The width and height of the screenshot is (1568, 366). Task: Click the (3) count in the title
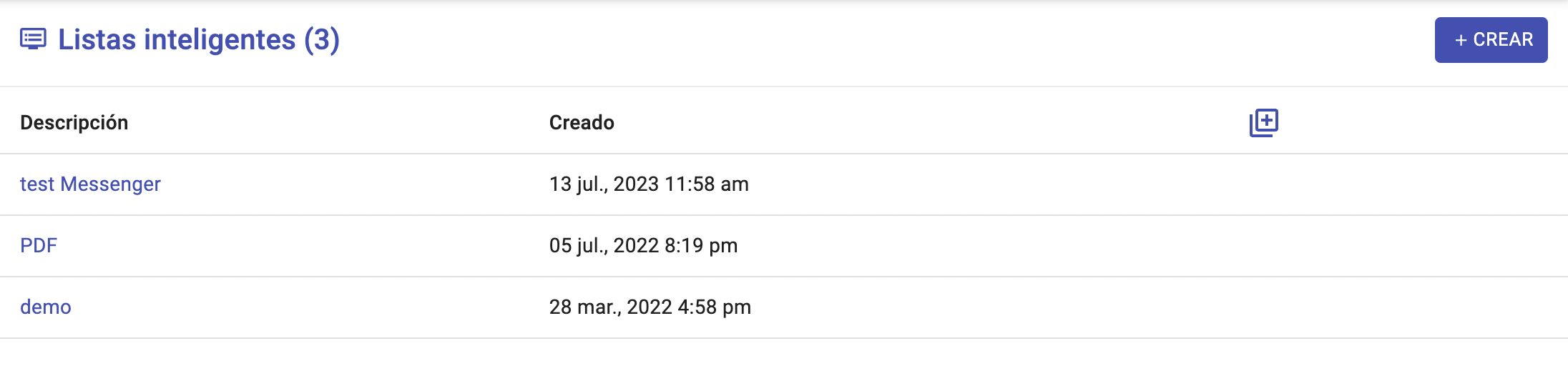point(322,40)
